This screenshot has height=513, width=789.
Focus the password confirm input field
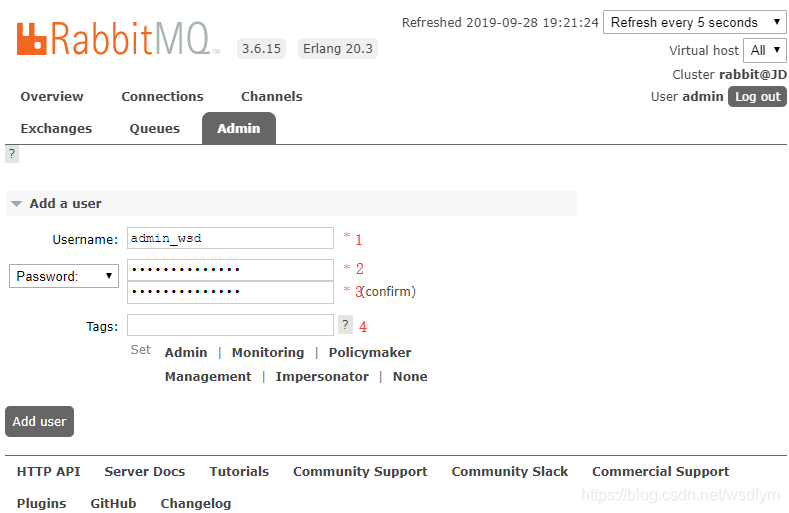click(230, 292)
